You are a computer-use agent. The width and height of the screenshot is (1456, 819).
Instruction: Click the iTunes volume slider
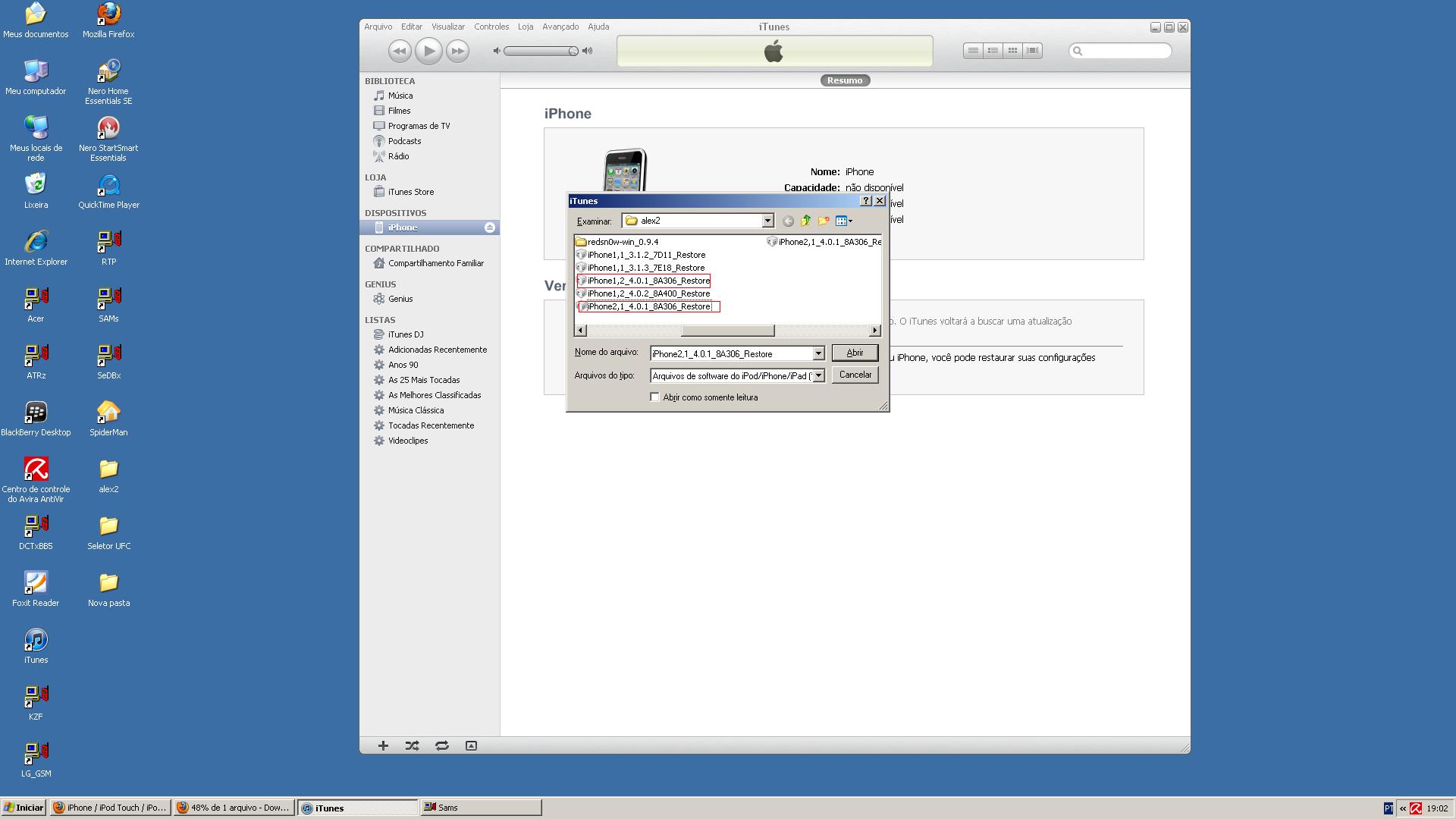click(541, 51)
